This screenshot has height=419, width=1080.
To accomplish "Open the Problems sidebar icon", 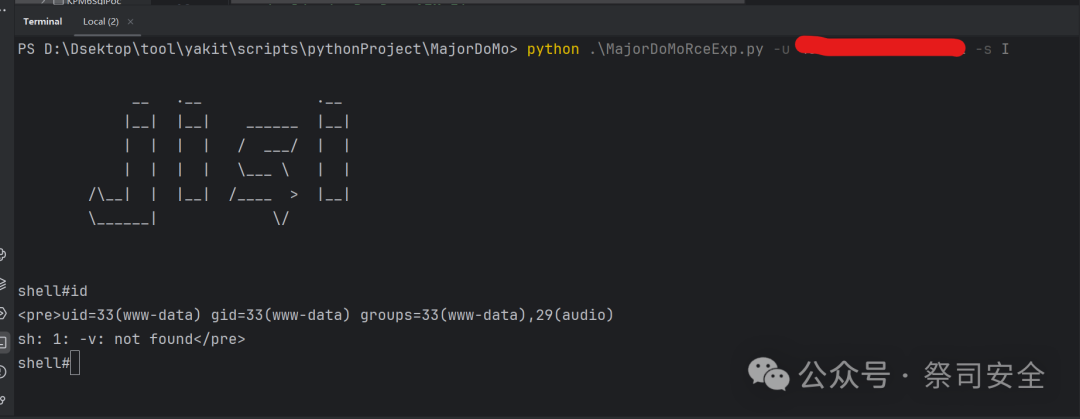I will pyautogui.click(x=3, y=372).
